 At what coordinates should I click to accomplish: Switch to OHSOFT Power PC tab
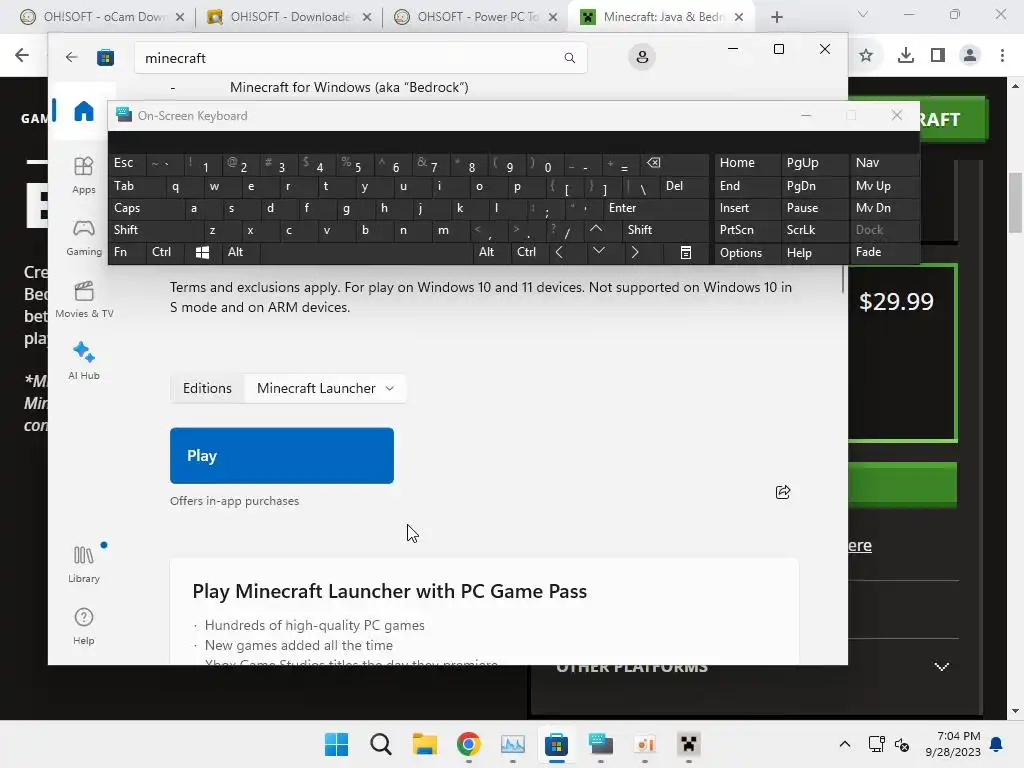tap(476, 17)
